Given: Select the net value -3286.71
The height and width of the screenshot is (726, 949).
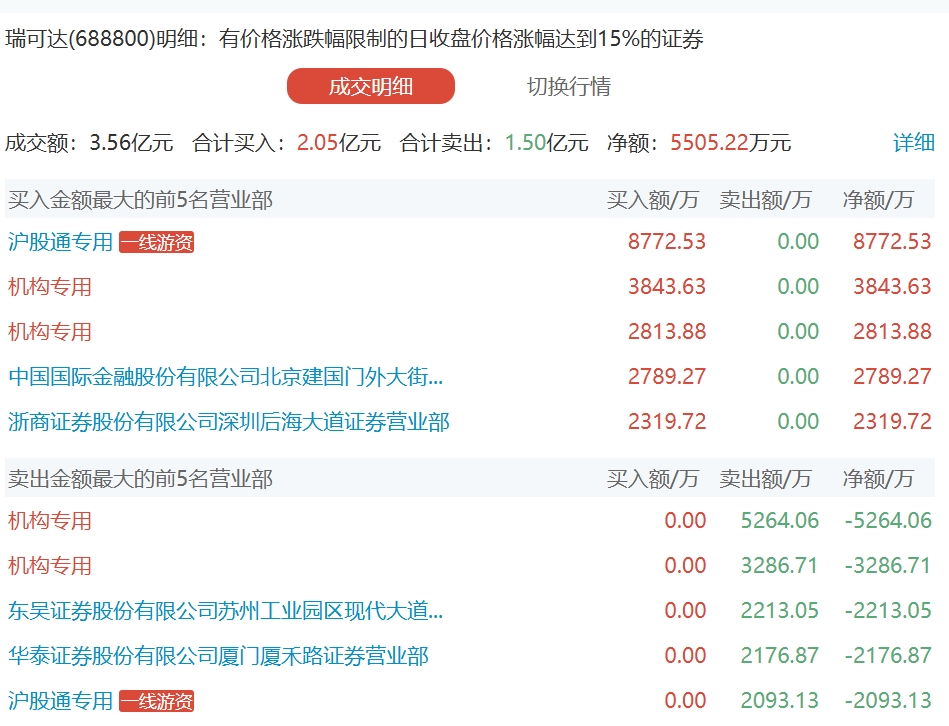Looking at the screenshot, I should click(888, 565).
